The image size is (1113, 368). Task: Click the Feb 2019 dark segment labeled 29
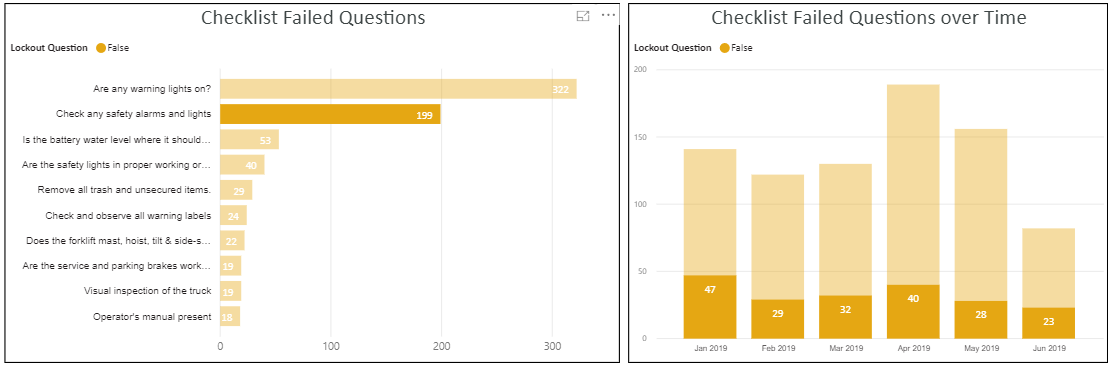(777, 319)
